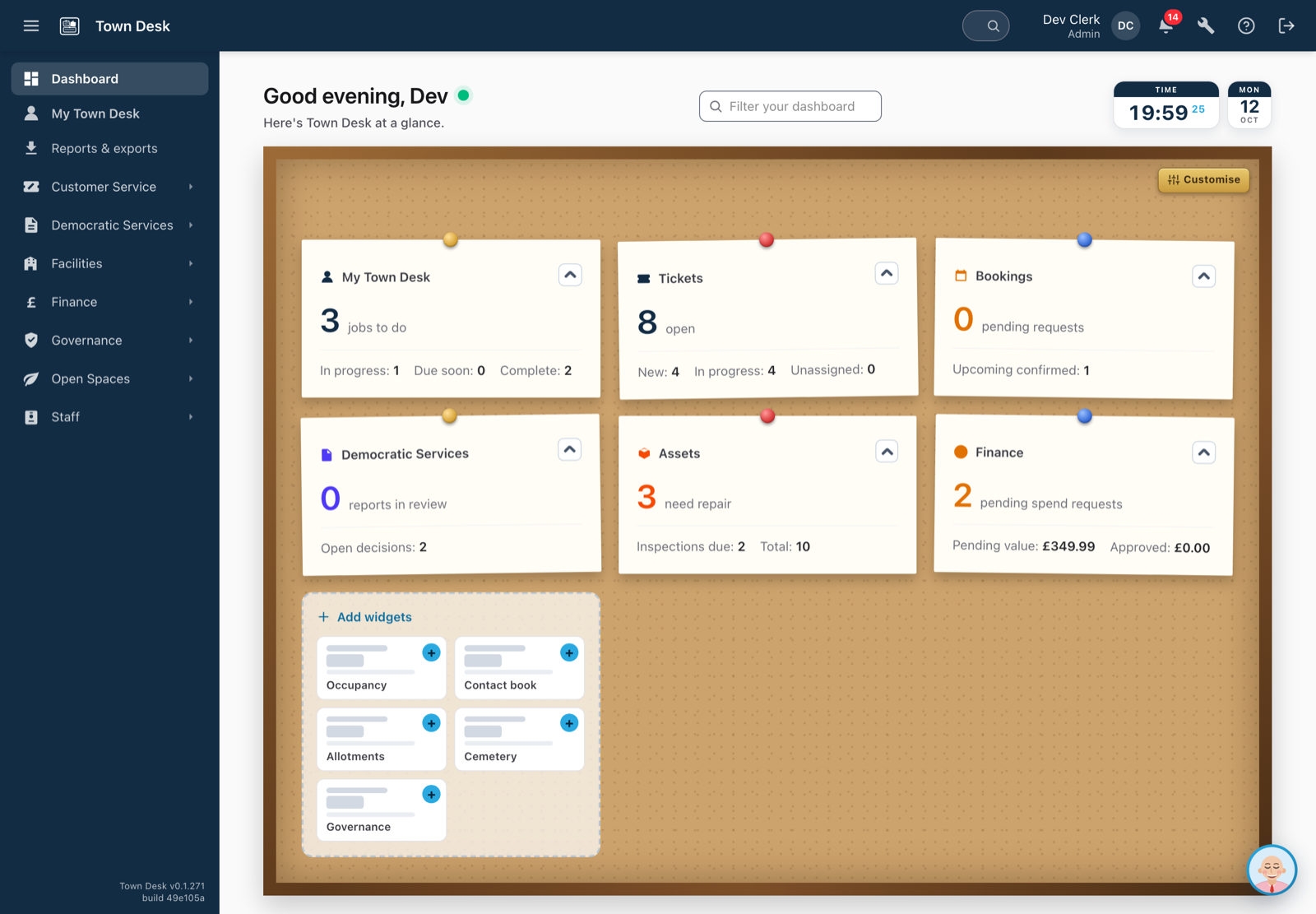Screen dimensions: 1316x914
Task: Collapse the Finance card
Action: (1204, 452)
